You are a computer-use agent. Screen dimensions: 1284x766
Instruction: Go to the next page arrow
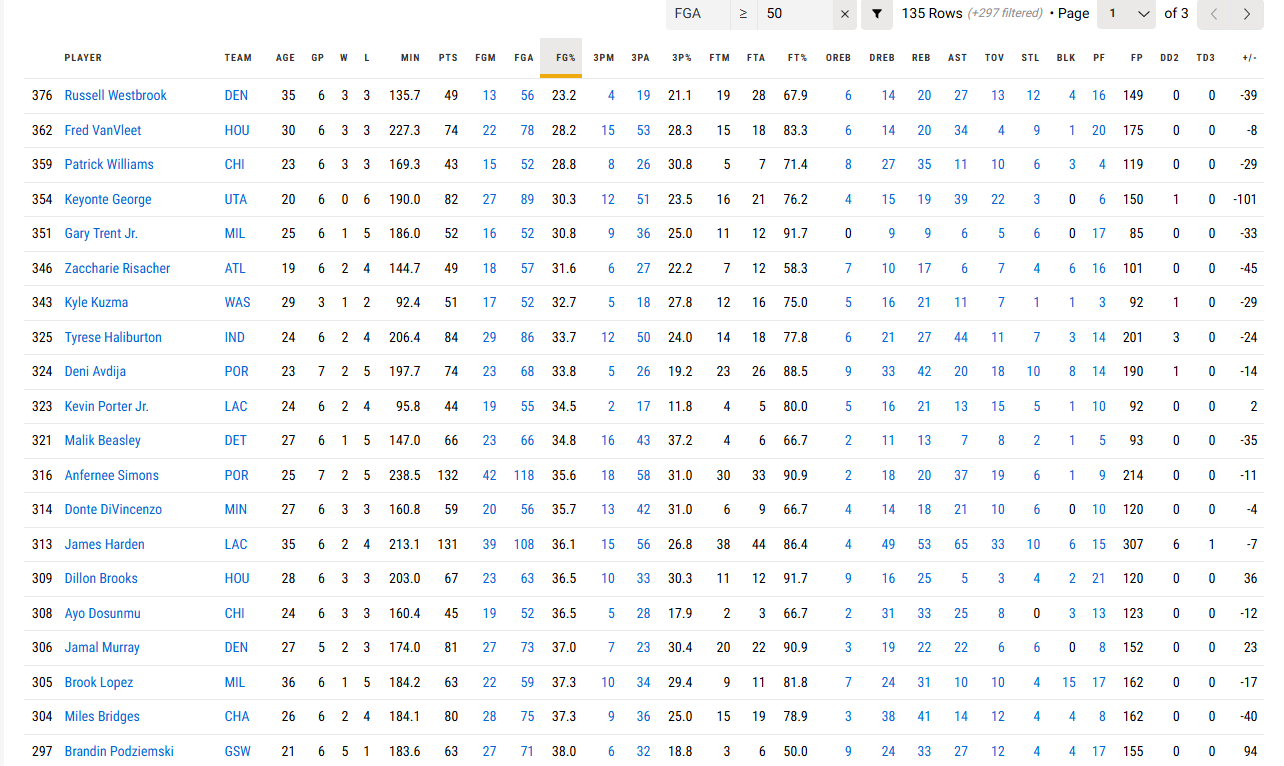pyautogui.click(x=1246, y=14)
